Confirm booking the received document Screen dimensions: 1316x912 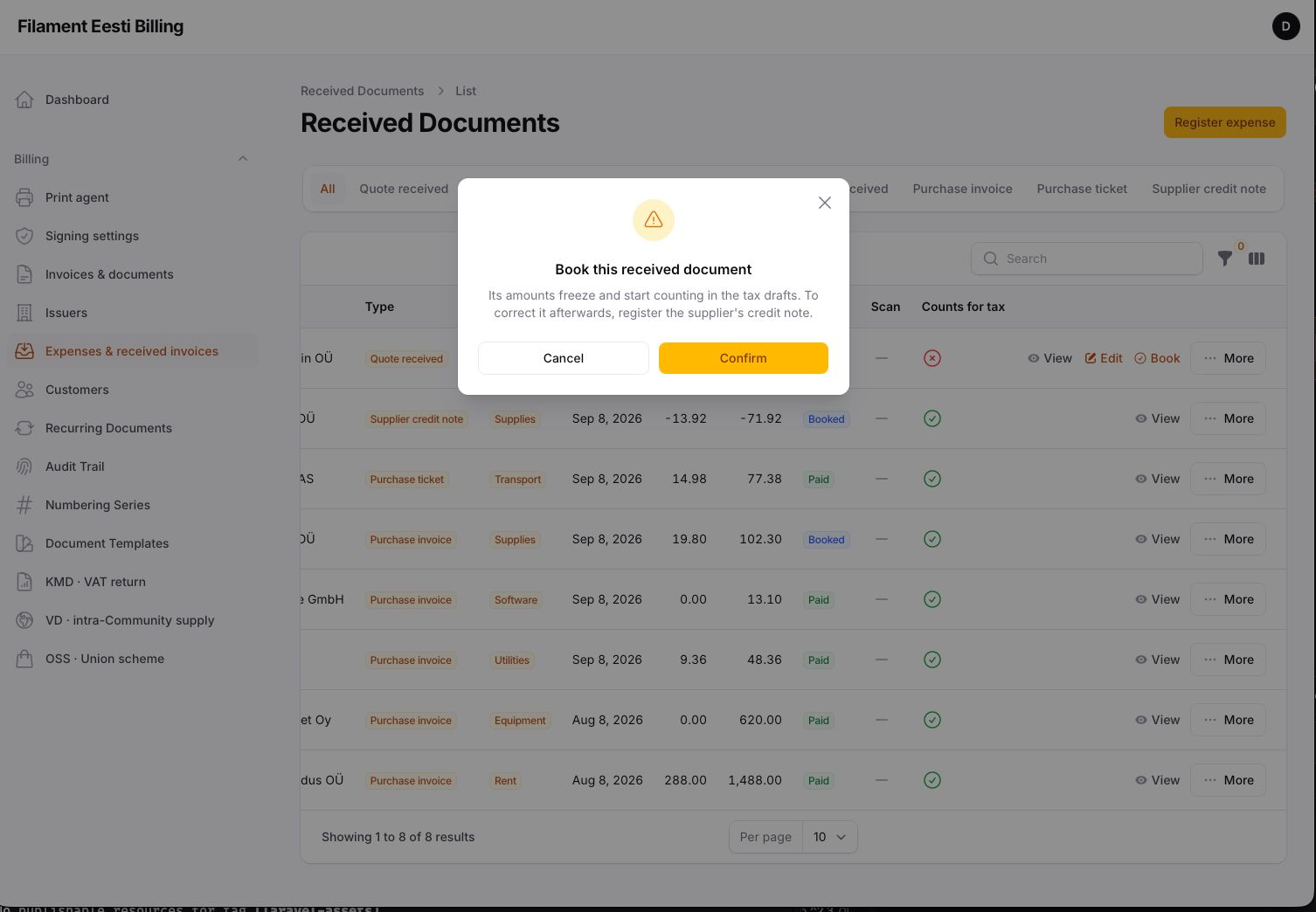pyautogui.click(x=743, y=358)
